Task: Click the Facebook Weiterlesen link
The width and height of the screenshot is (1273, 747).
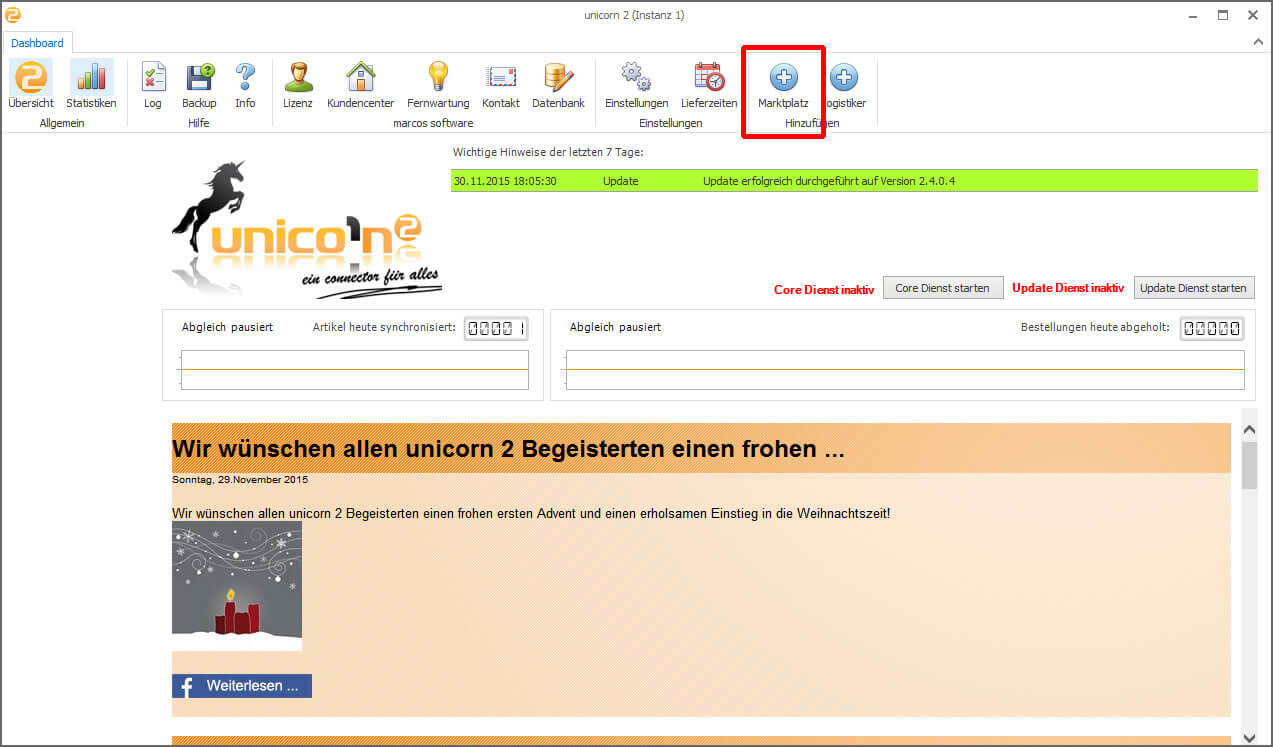Action: pos(242,686)
